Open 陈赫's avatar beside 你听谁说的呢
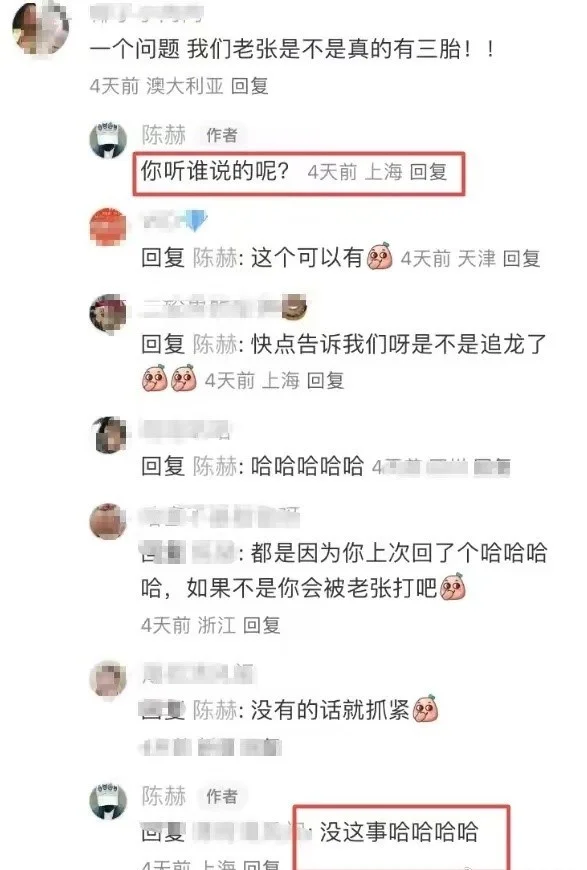This screenshot has width=587, height=870. pyautogui.click(x=108, y=139)
